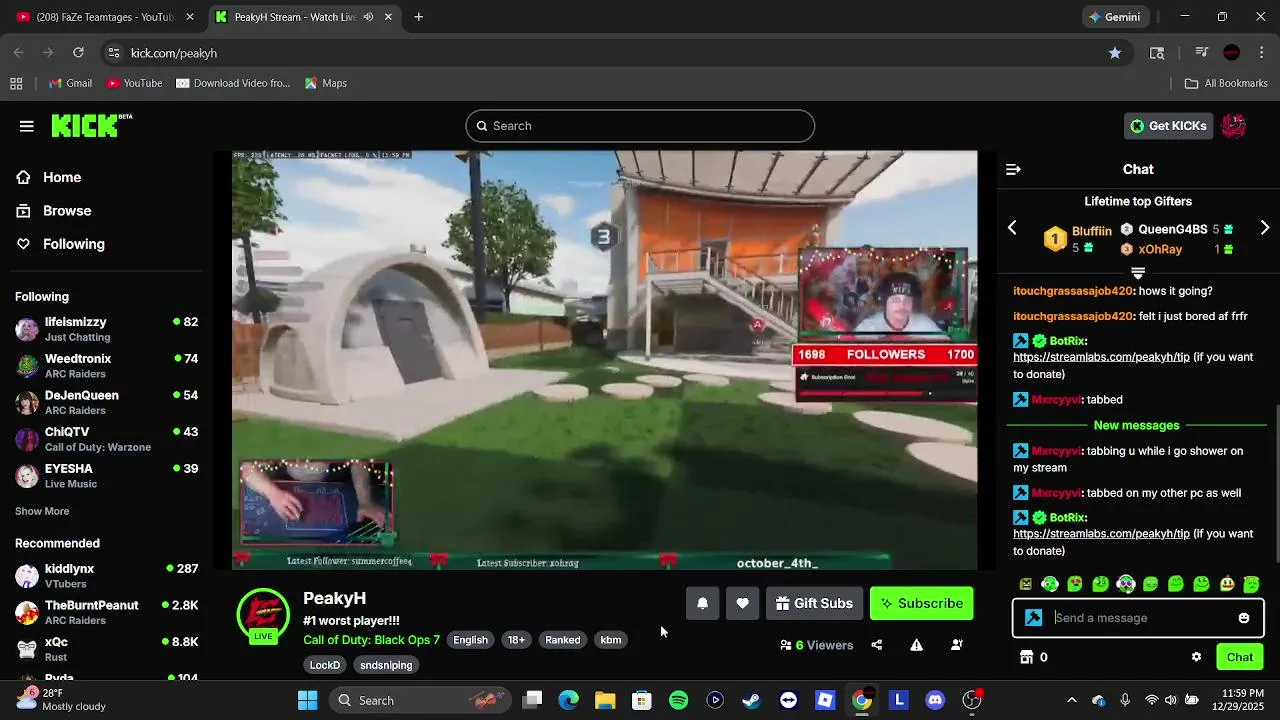The width and height of the screenshot is (1280, 720).
Task: Open Steam from the taskbar
Action: [x=751, y=700]
